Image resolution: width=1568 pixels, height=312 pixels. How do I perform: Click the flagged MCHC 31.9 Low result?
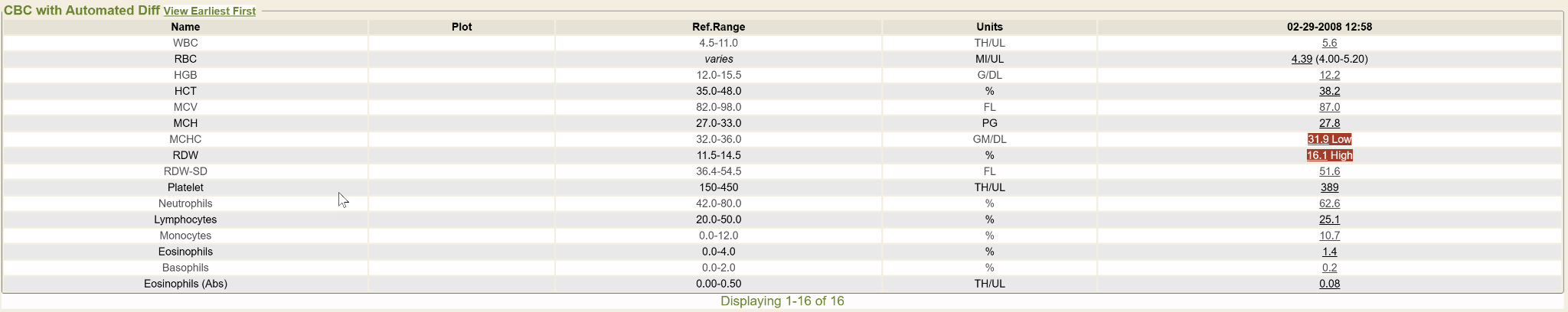point(1329,139)
